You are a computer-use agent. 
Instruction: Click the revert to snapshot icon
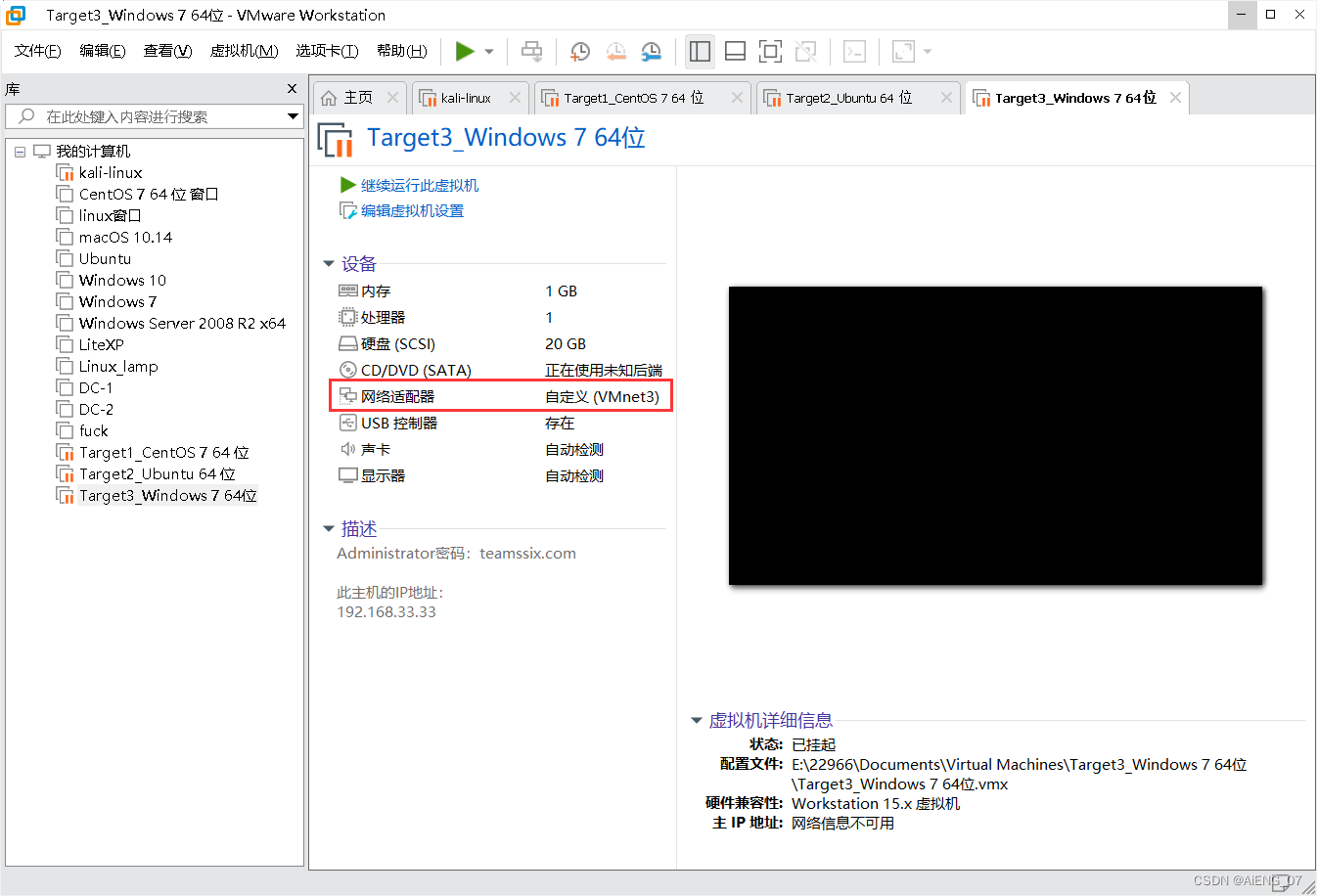(x=615, y=51)
